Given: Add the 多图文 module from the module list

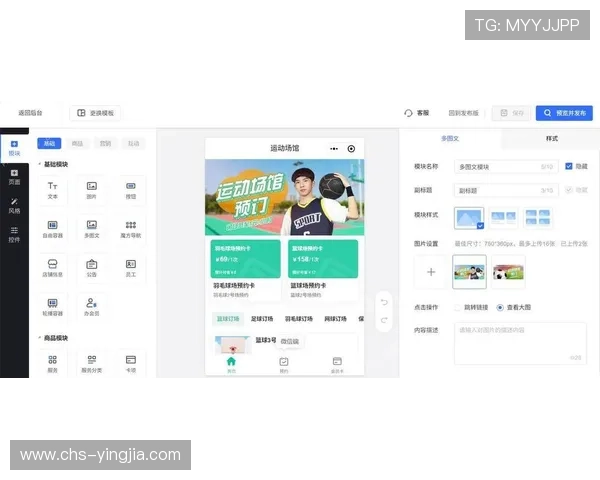Looking at the screenshot, I should pyautogui.click(x=92, y=229).
